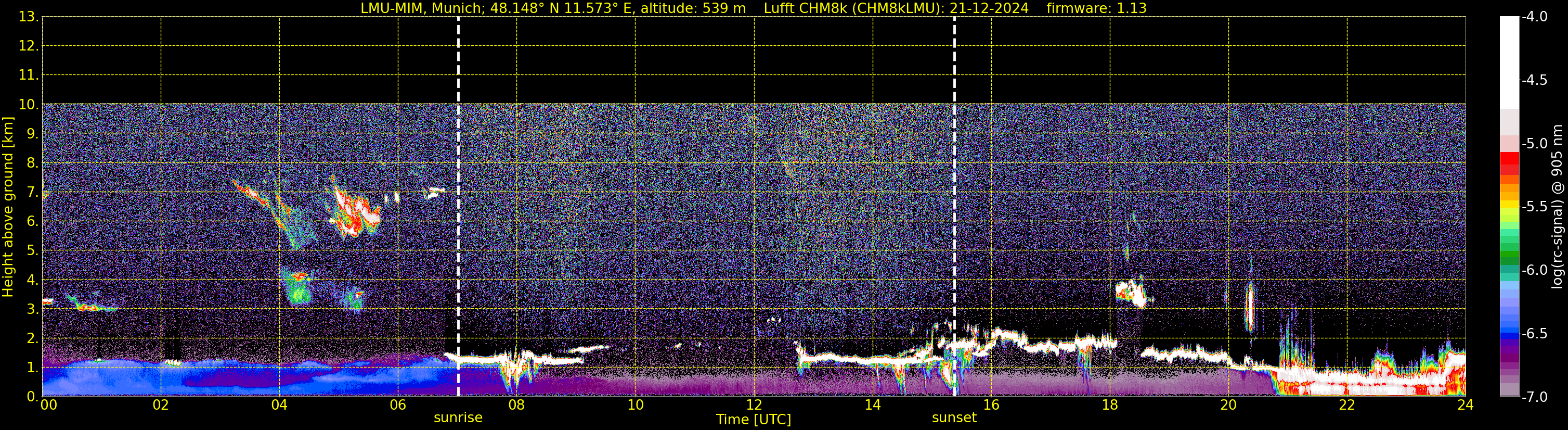This screenshot has height=430, width=1568.
Task: Click the plot title text at the top
Action: [x=754, y=8]
